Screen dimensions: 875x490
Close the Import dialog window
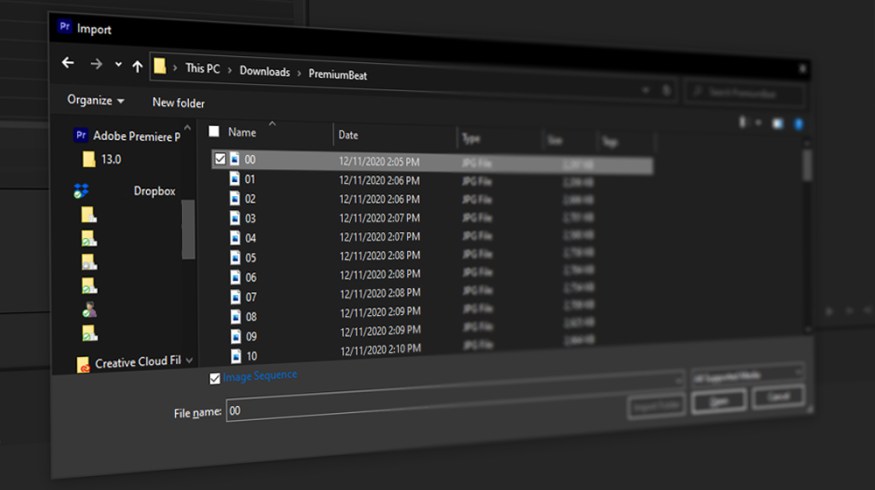coord(802,69)
